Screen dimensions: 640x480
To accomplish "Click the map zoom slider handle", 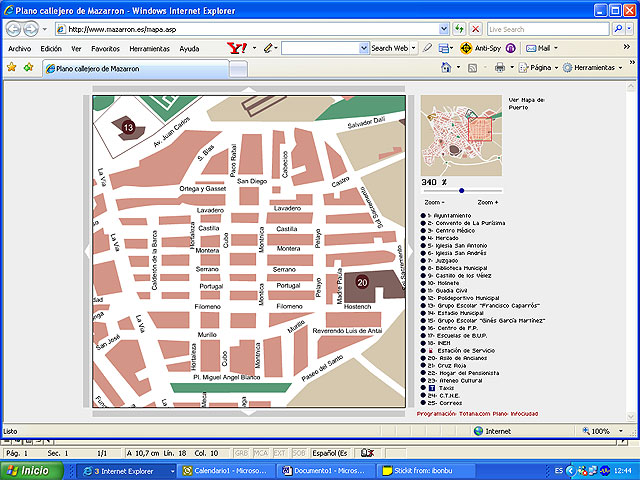I will [x=461, y=190].
